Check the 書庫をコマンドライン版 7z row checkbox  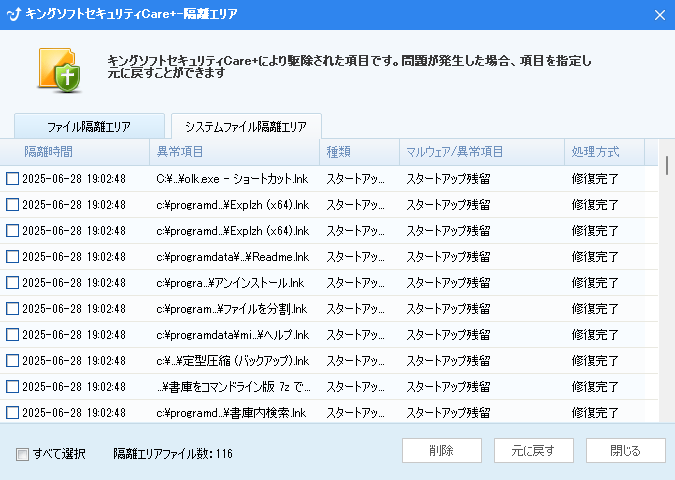click(x=12, y=387)
